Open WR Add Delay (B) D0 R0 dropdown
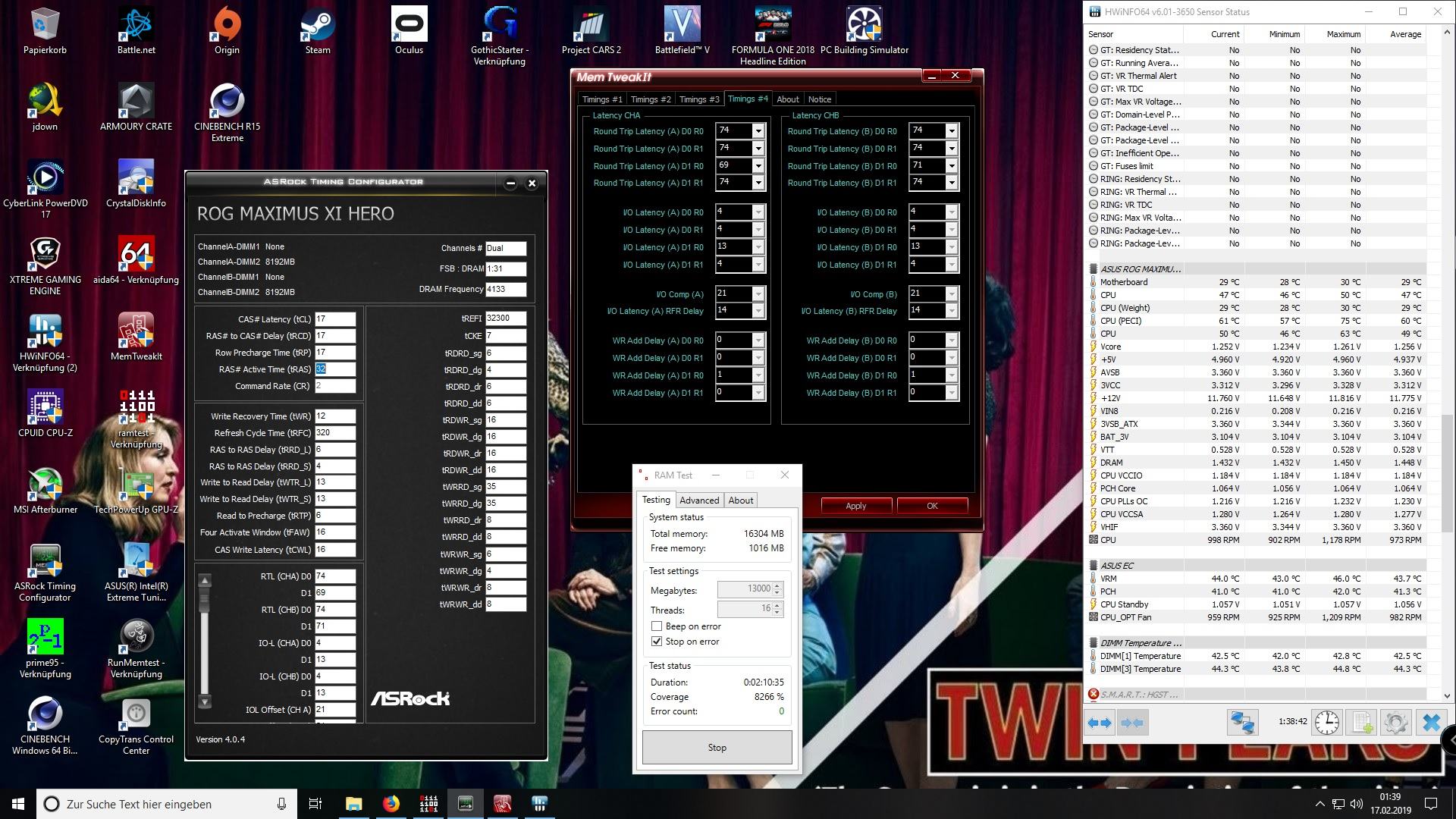The image size is (1456, 819). click(x=952, y=340)
